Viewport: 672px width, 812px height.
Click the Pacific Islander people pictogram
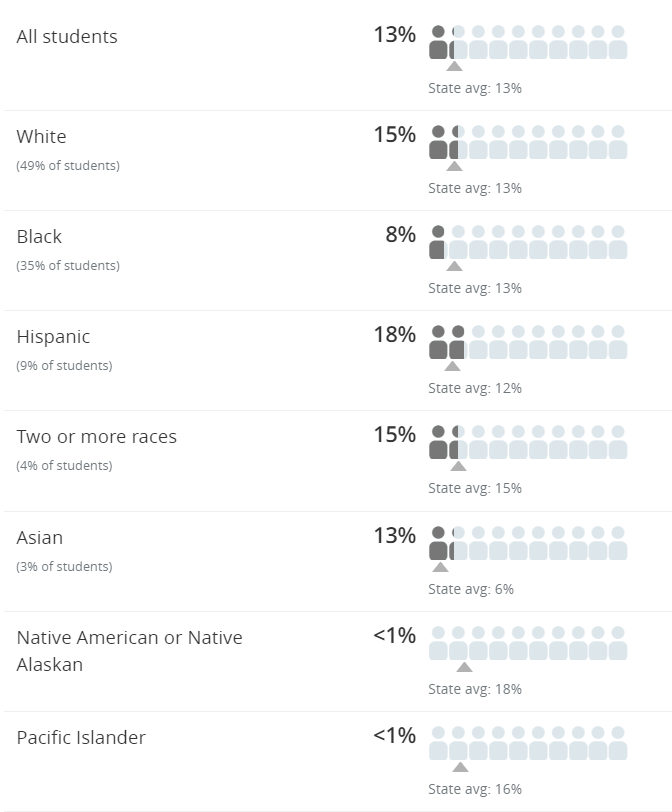(x=528, y=744)
